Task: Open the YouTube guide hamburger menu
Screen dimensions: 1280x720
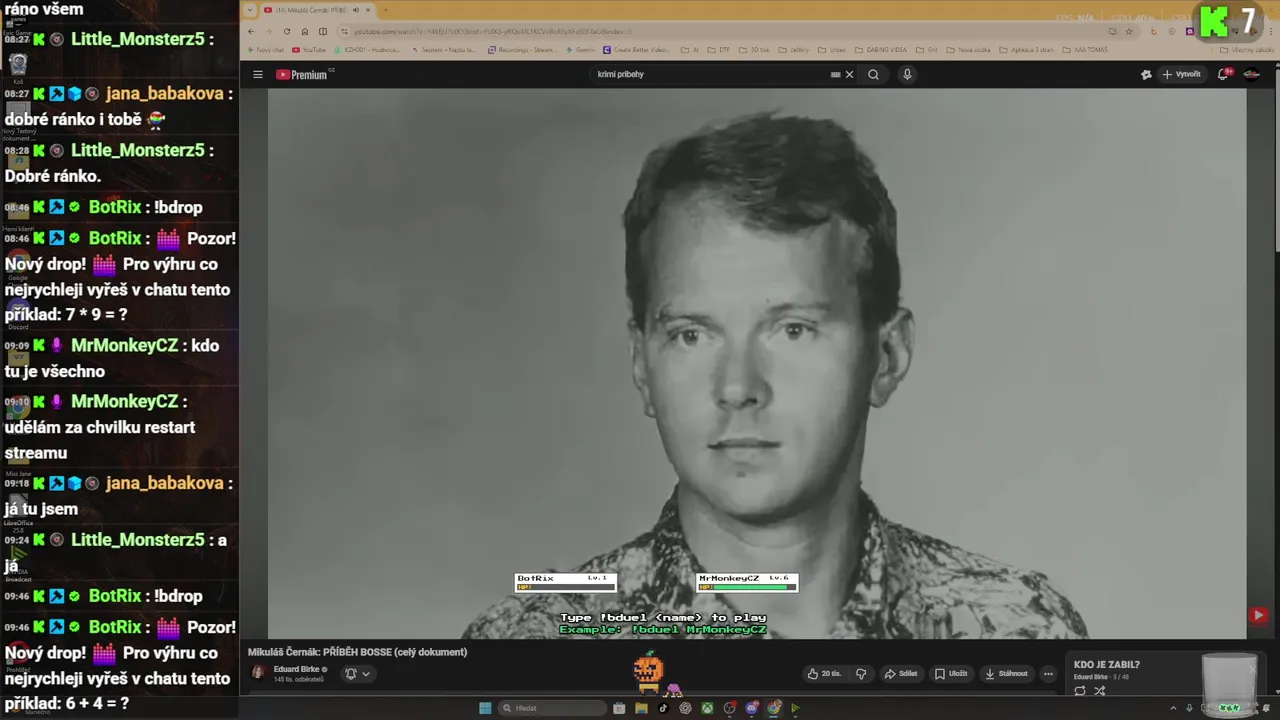Action: tap(257, 74)
